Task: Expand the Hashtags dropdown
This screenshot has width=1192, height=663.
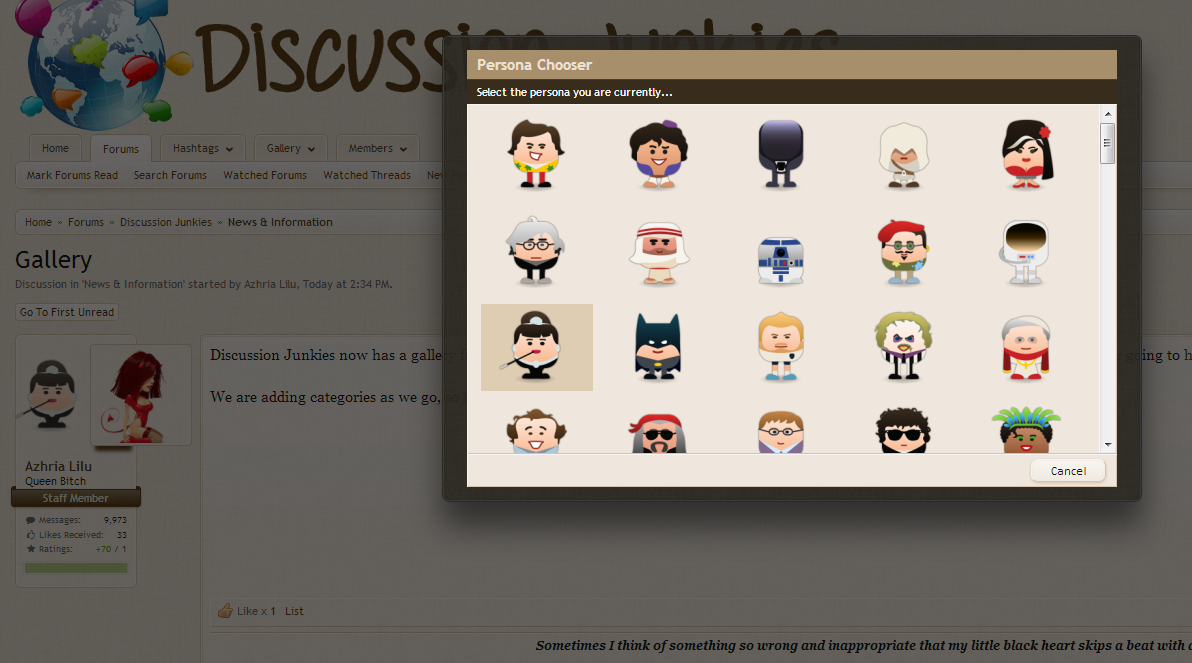Action: point(202,148)
